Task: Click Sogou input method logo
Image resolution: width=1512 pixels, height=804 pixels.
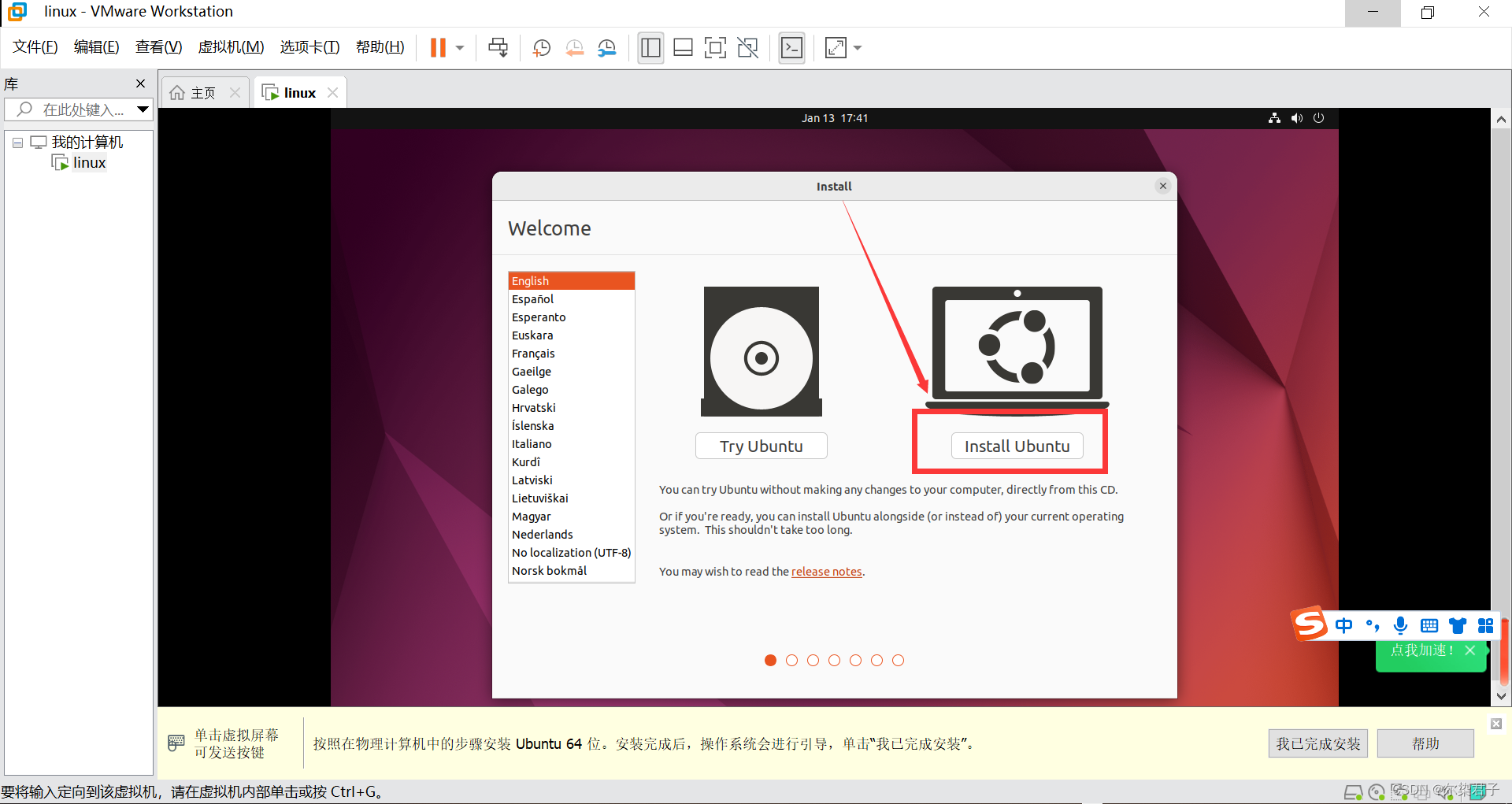Action: click(x=1310, y=624)
